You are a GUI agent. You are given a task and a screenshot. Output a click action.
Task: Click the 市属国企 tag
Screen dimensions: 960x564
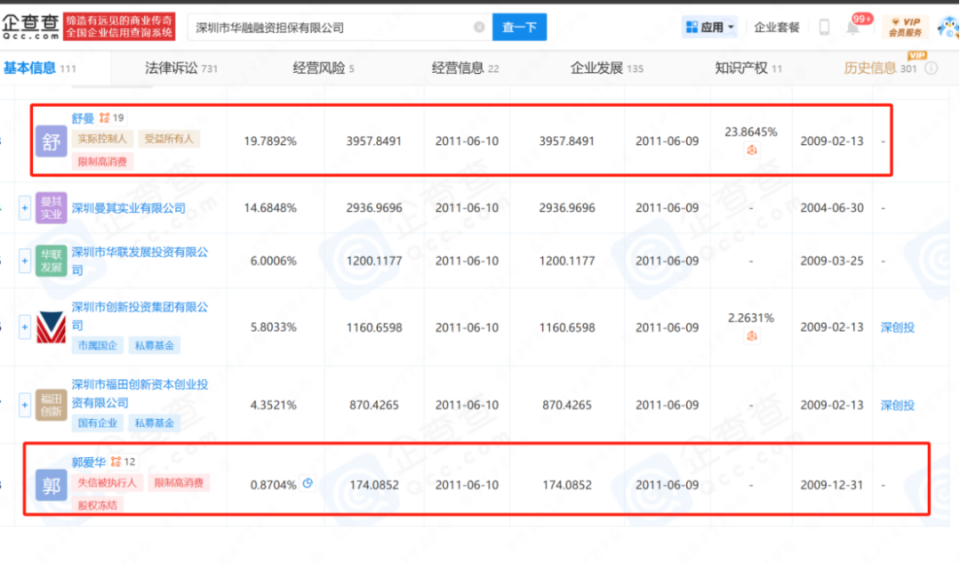(97, 345)
